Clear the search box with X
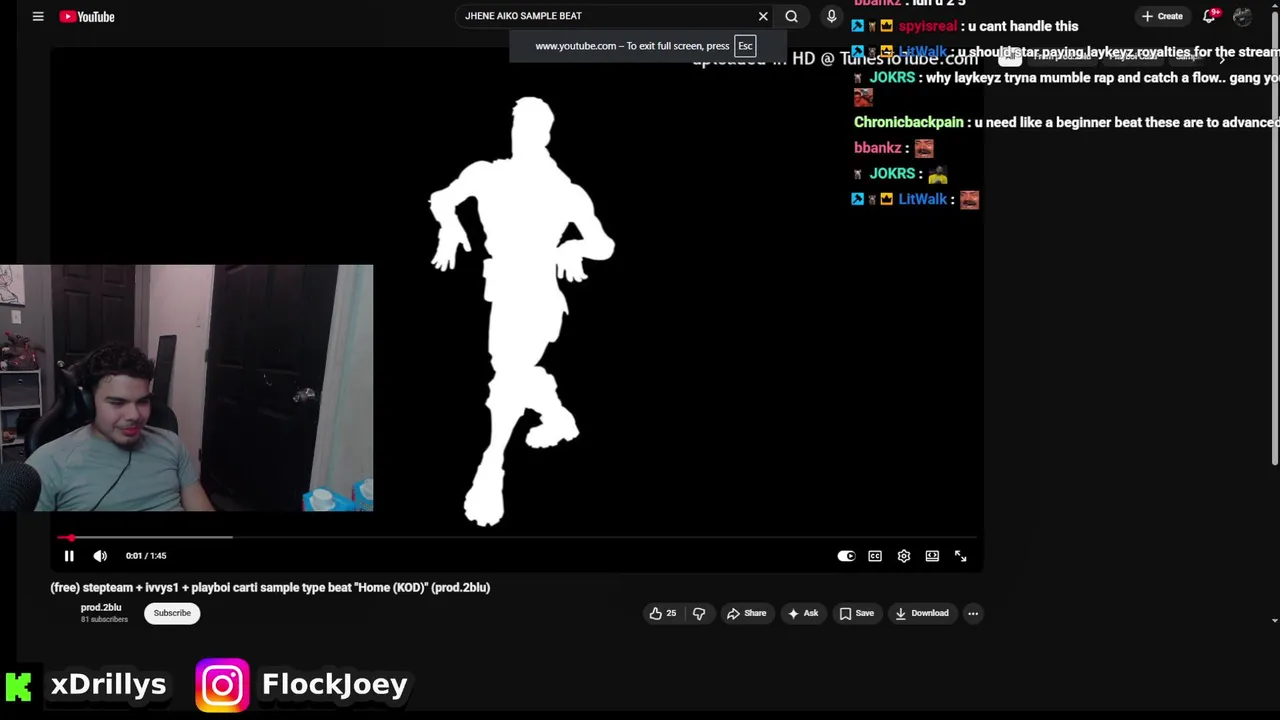The image size is (1280, 720). pyautogui.click(x=763, y=16)
